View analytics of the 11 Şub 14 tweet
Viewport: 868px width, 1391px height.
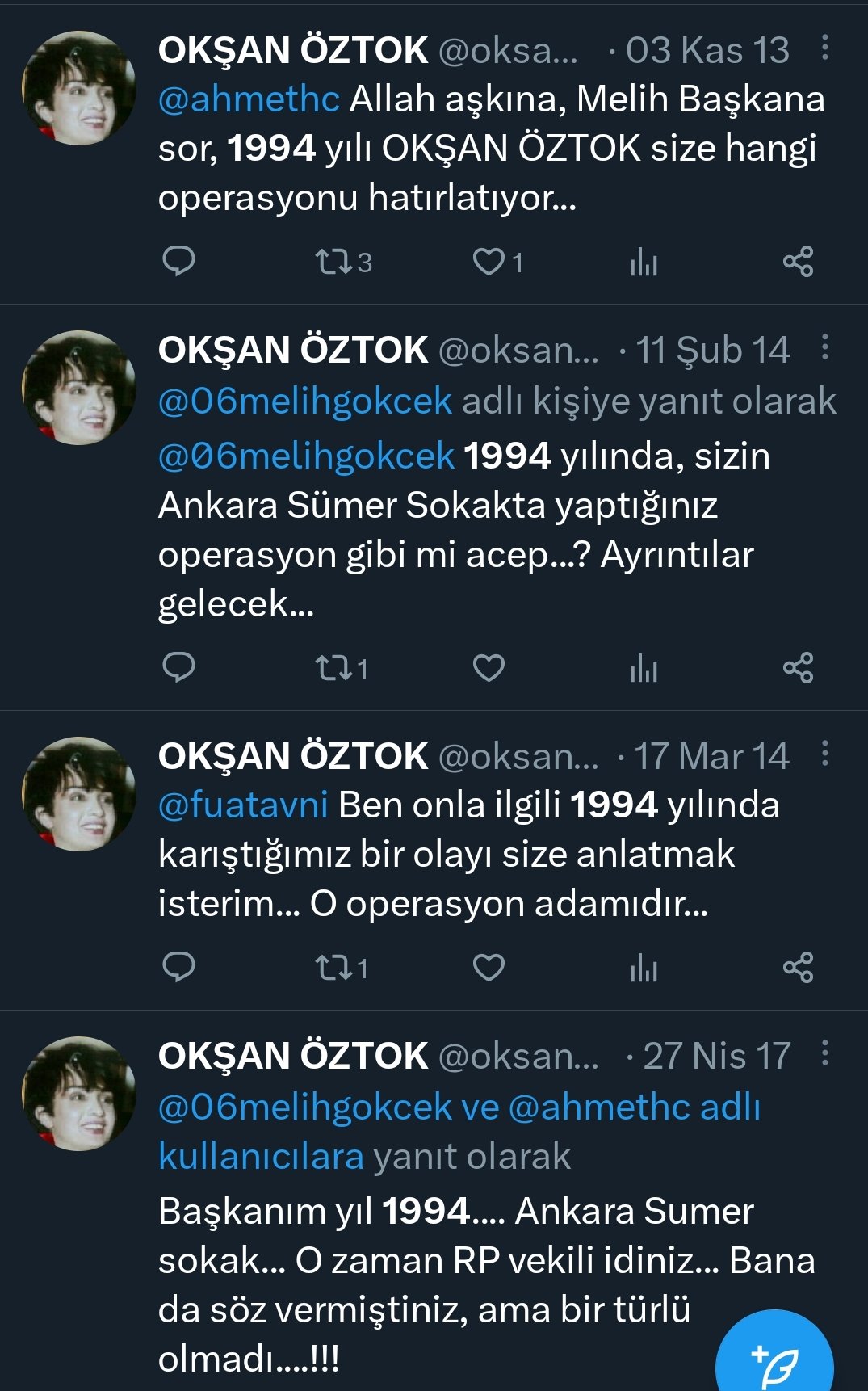tap(644, 668)
